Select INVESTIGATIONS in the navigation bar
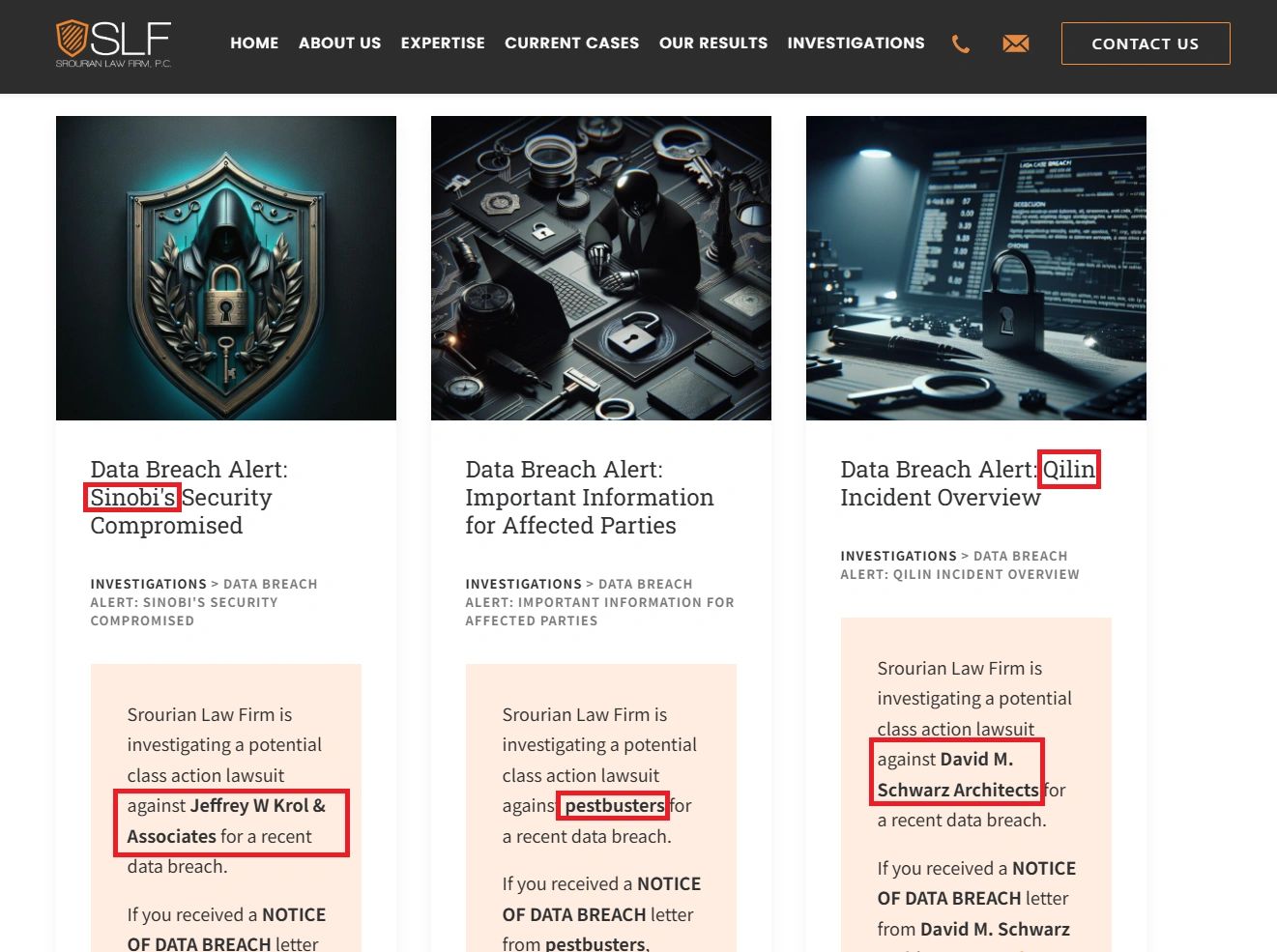This screenshot has height=952, width=1277. click(856, 43)
